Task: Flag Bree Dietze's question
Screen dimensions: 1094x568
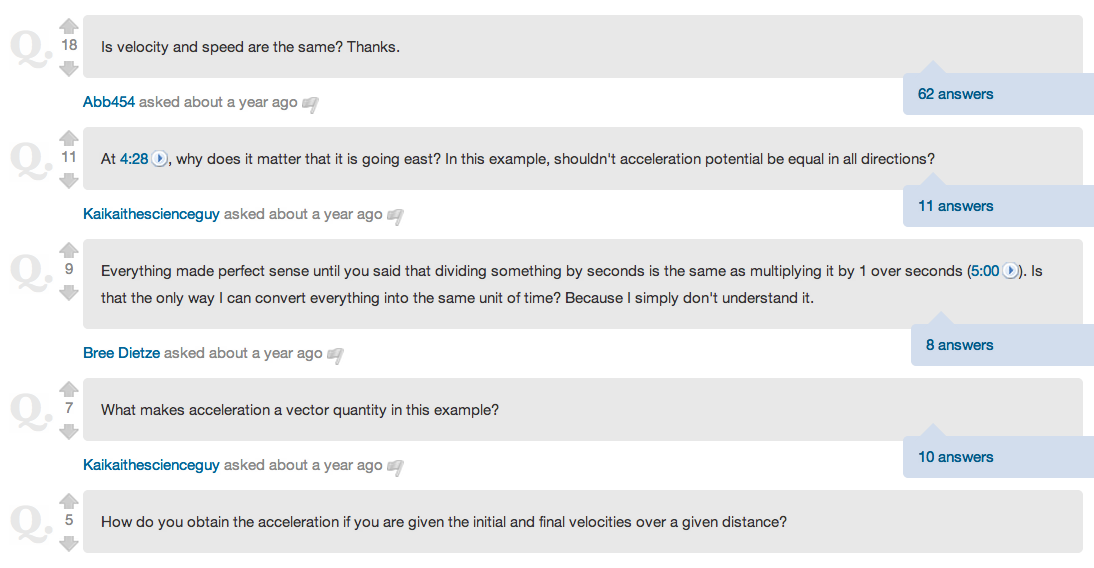Action: point(335,354)
